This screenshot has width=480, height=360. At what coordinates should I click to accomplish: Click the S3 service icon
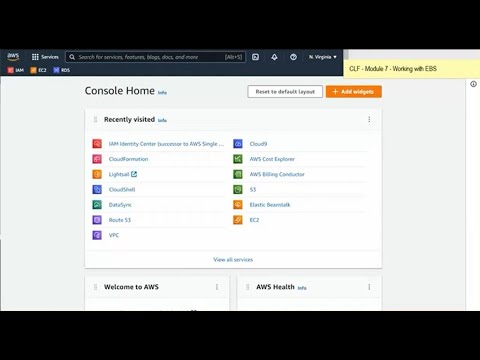238,189
